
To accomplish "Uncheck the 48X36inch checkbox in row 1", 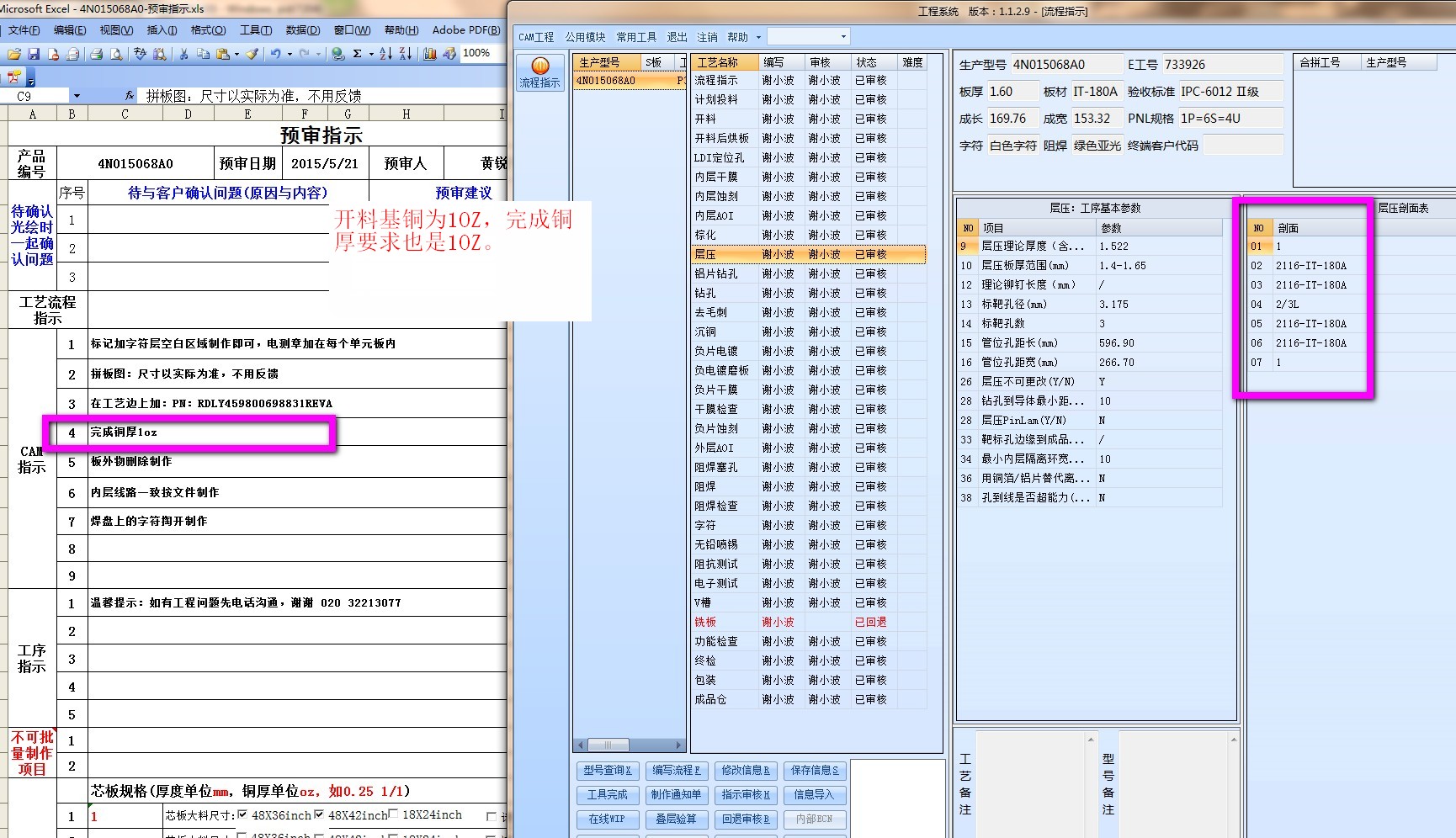I will [x=242, y=814].
